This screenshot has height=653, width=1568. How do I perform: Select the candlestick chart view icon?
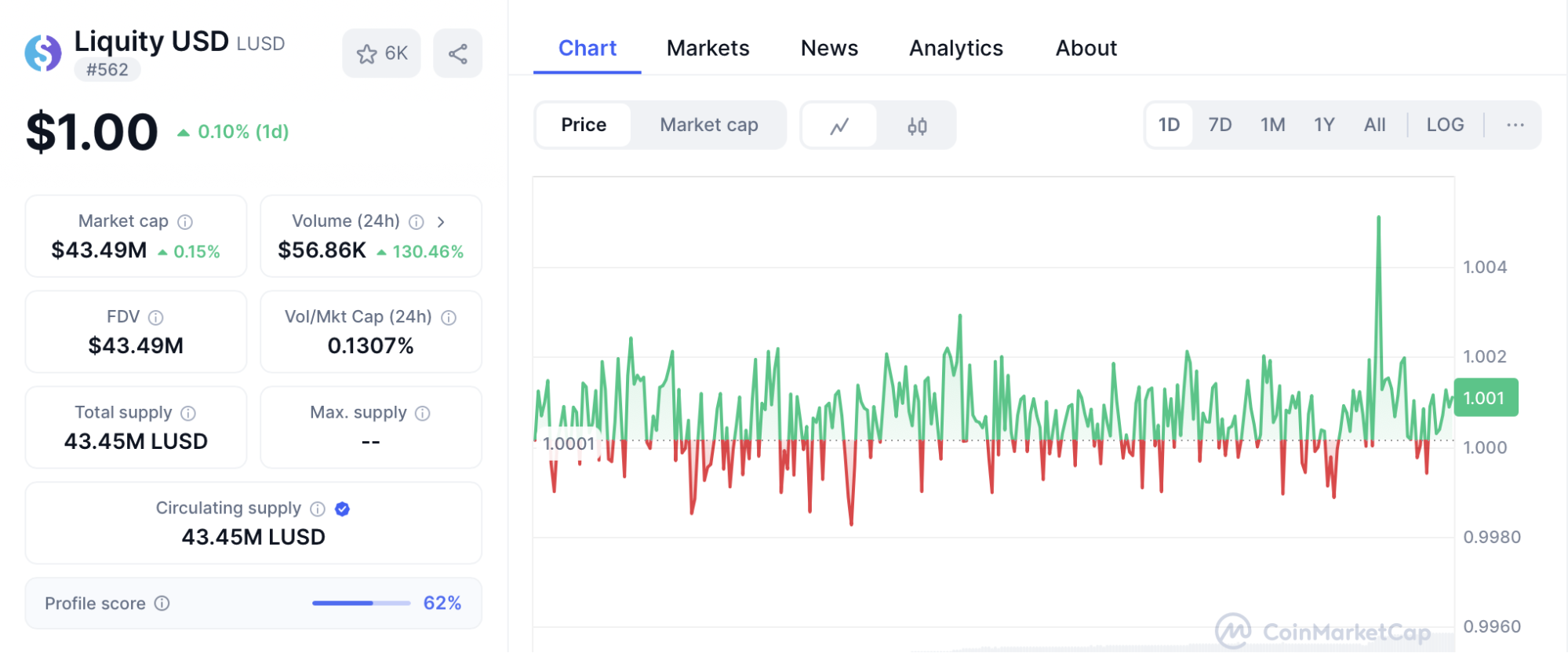point(917,126)
